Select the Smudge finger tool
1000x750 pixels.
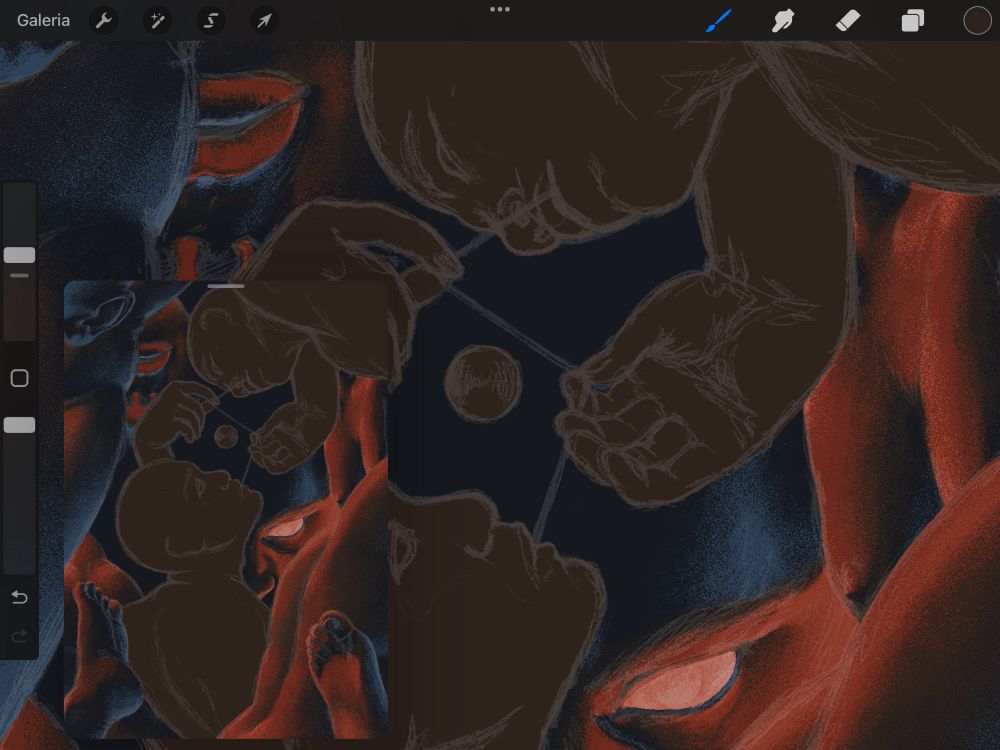[x=783, y=21]
